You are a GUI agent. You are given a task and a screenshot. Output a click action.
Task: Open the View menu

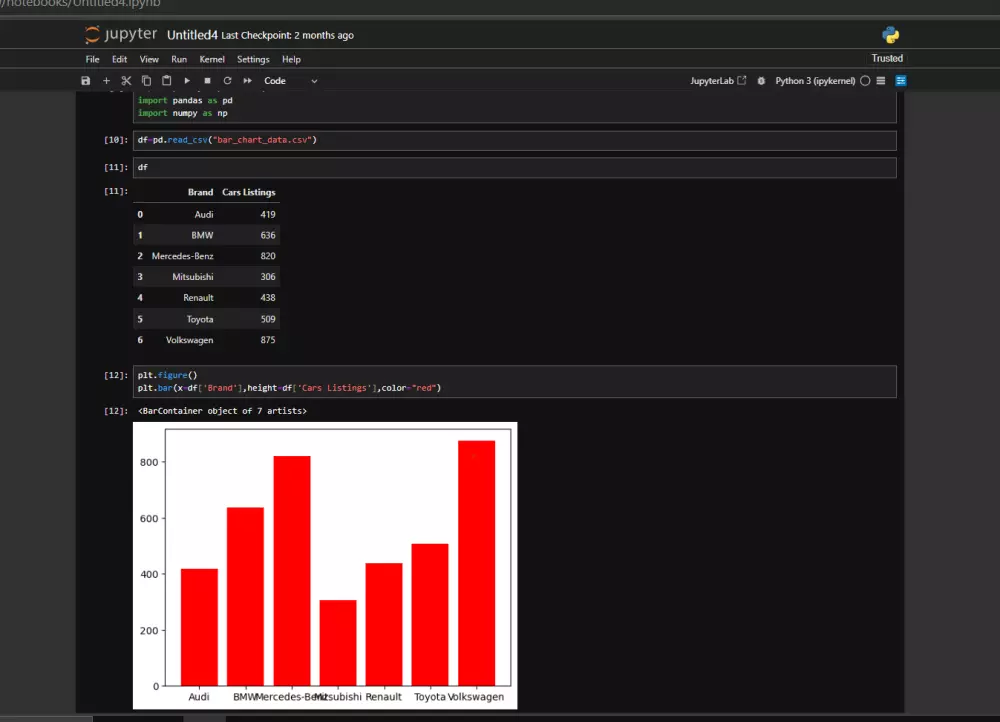pyautogui.click(x=149, y=59)
